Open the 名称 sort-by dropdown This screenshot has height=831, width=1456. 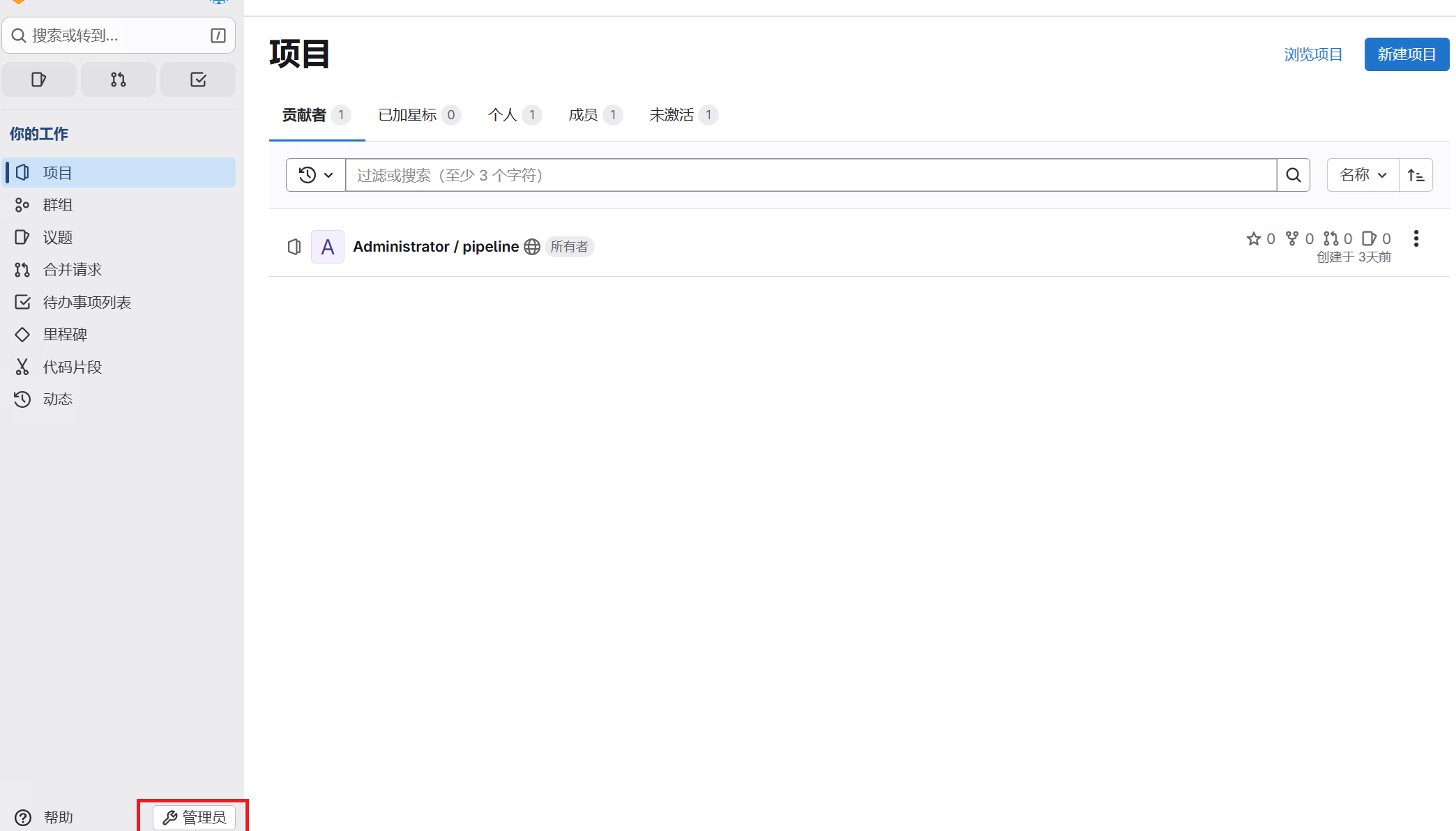1363,175
